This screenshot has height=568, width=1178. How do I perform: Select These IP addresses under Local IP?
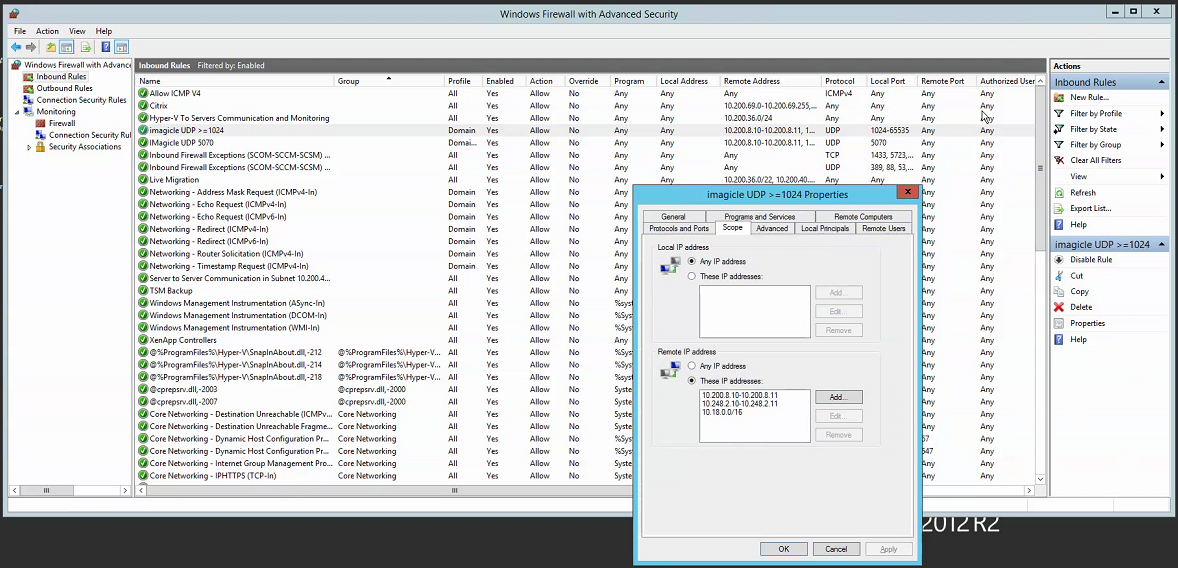(692, 276)
